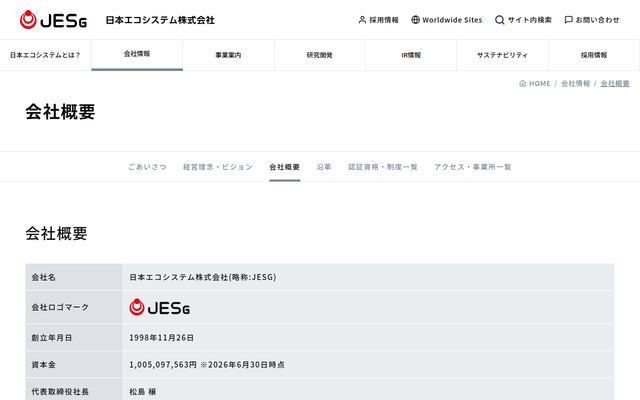Screen dimensions: 640x400
Task: Click 日本エコシステム株式会社 header title
Action: coord(160,20)
